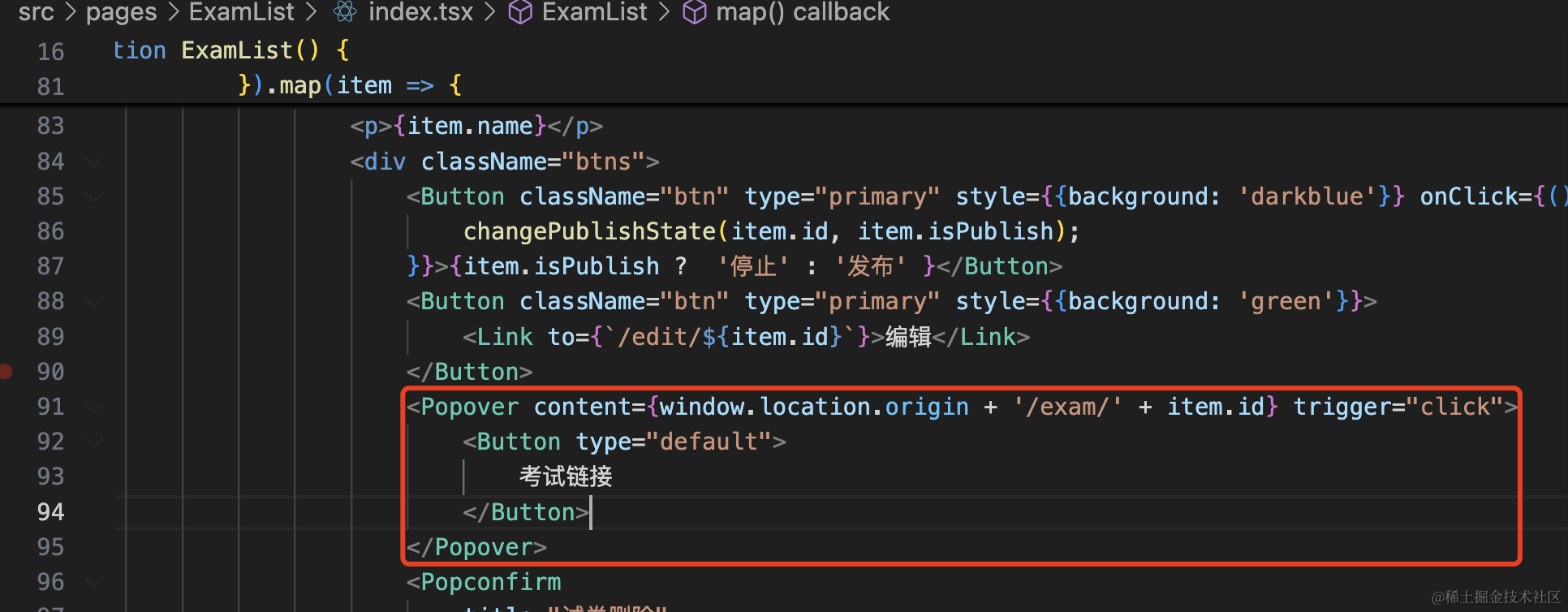Image resolution: width=1568 pixels, height=612 pixels.
Task: Click the React icon beside index.tsx
Action: point(346,12)
